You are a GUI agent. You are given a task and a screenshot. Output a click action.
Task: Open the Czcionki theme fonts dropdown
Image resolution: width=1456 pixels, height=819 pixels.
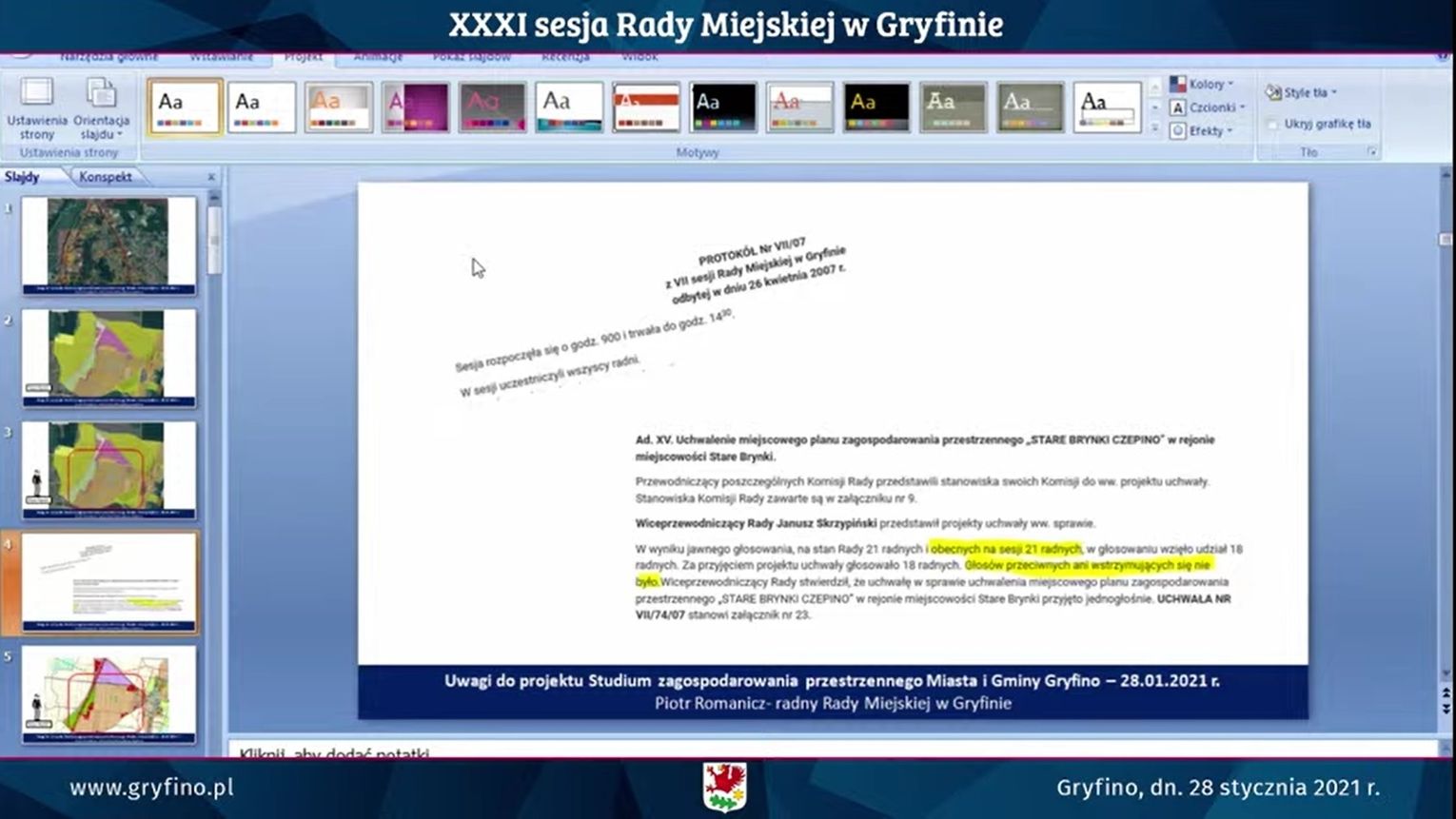[x=1208, y=107]
